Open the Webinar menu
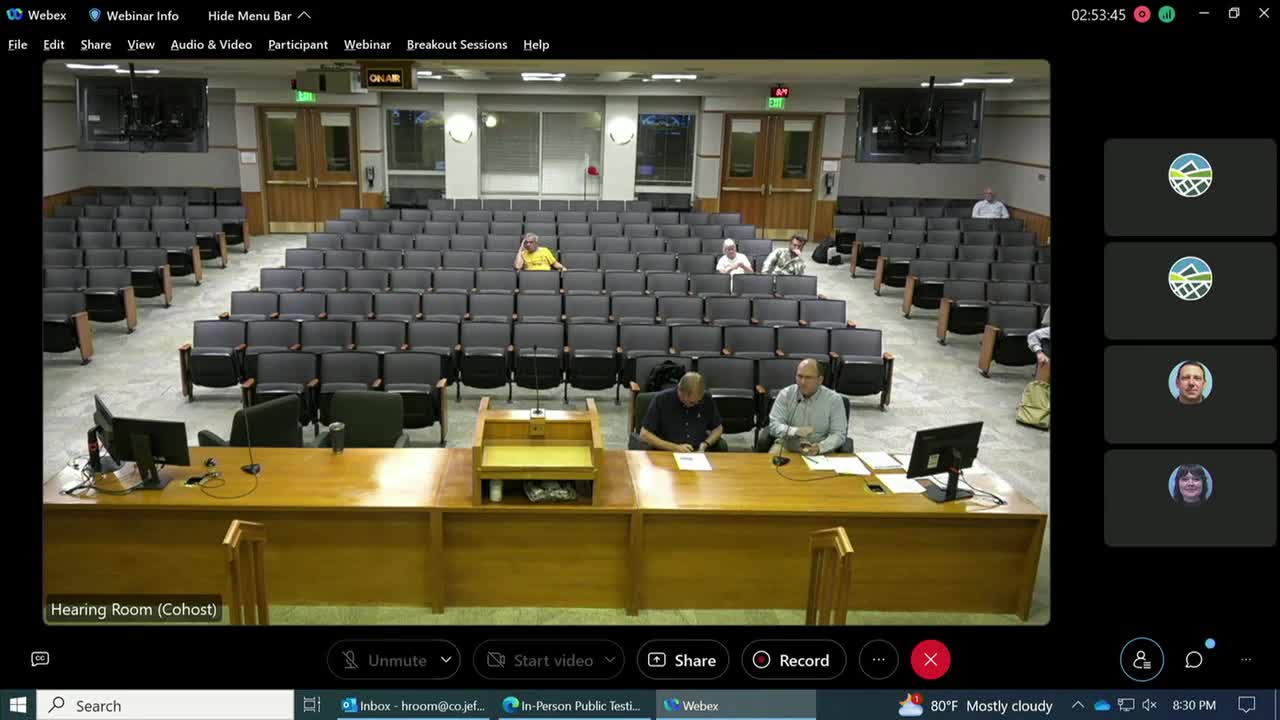 pos(367,44)
